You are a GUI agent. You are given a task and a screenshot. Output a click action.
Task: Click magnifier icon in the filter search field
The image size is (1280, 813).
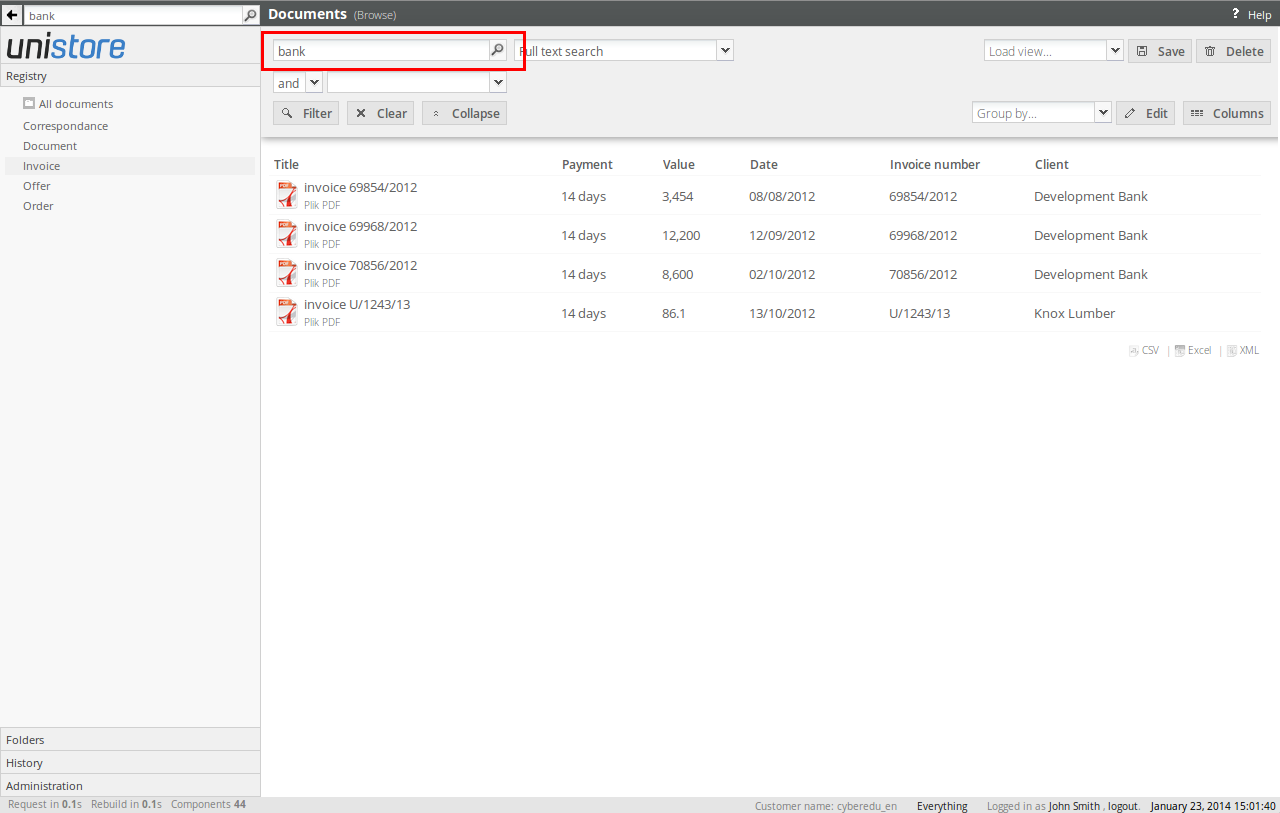[x=497, y=50]
